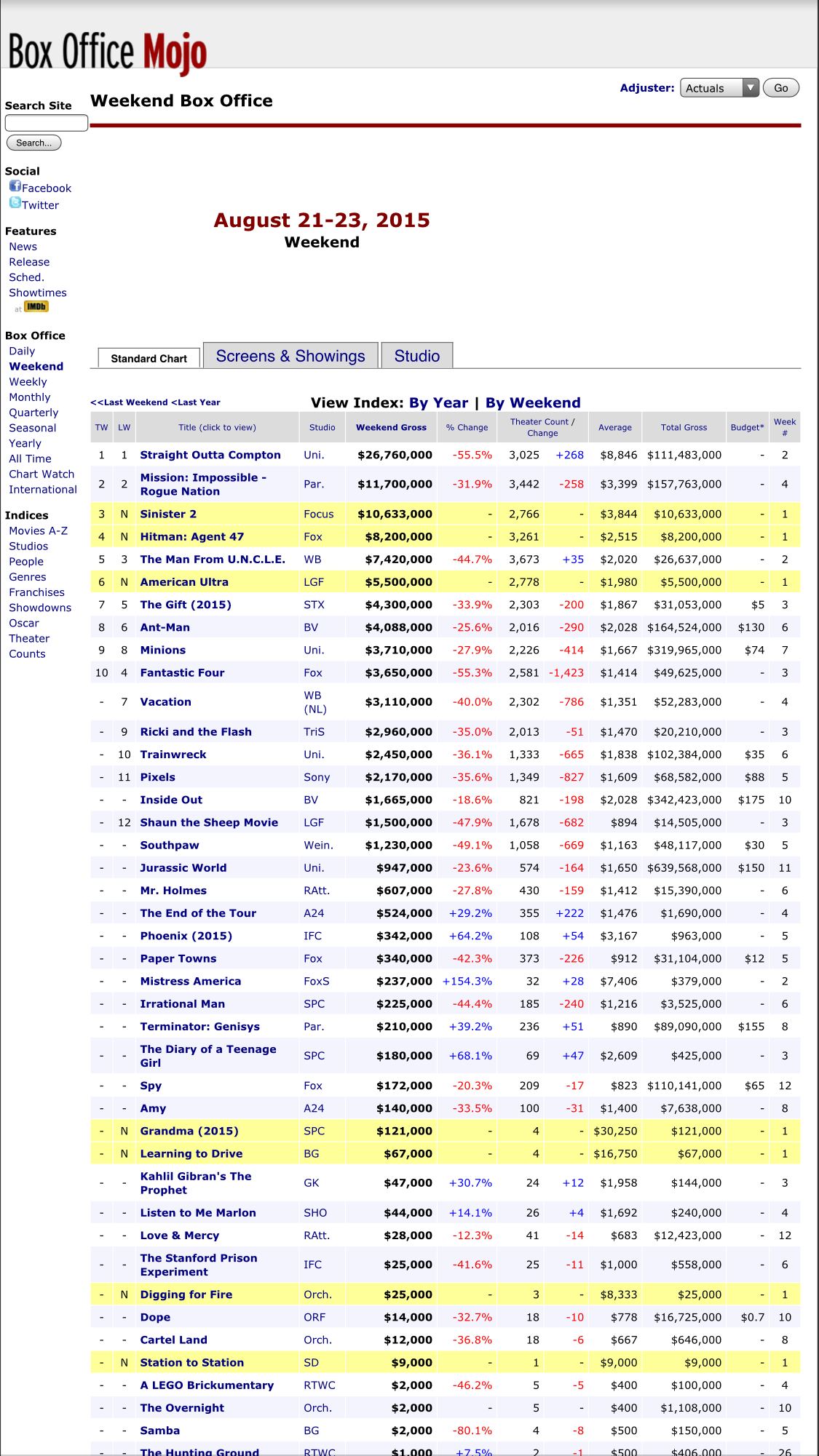Select the Standard Chart tab
This screenshot has width=819, height=1456.
click(149, 359)
